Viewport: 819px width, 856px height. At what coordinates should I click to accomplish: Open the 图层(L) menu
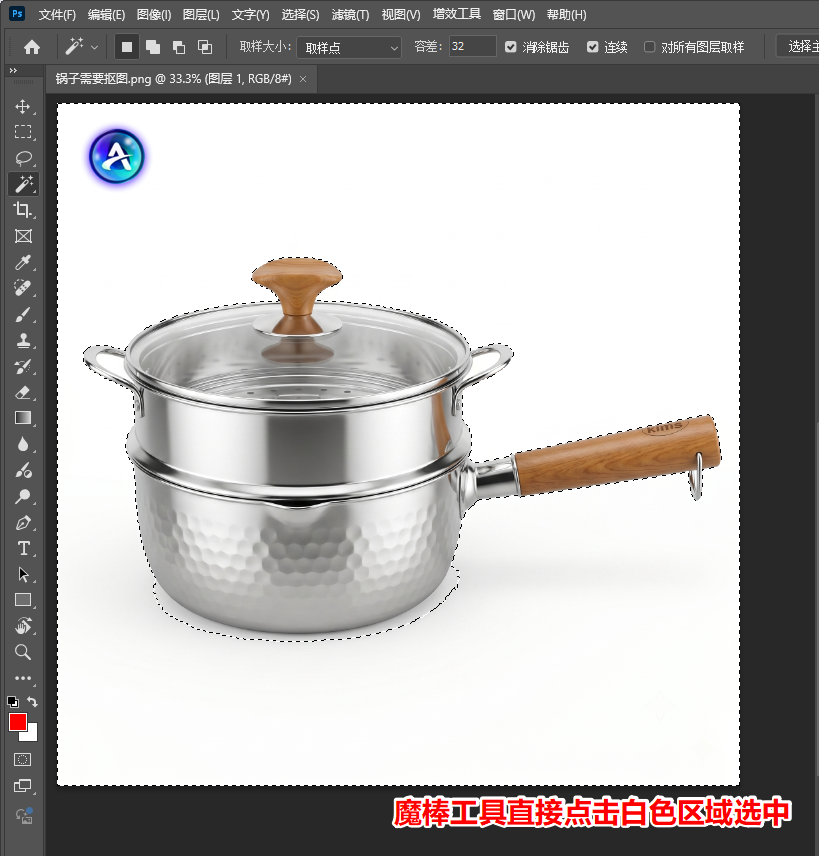[x=201, y=15]
